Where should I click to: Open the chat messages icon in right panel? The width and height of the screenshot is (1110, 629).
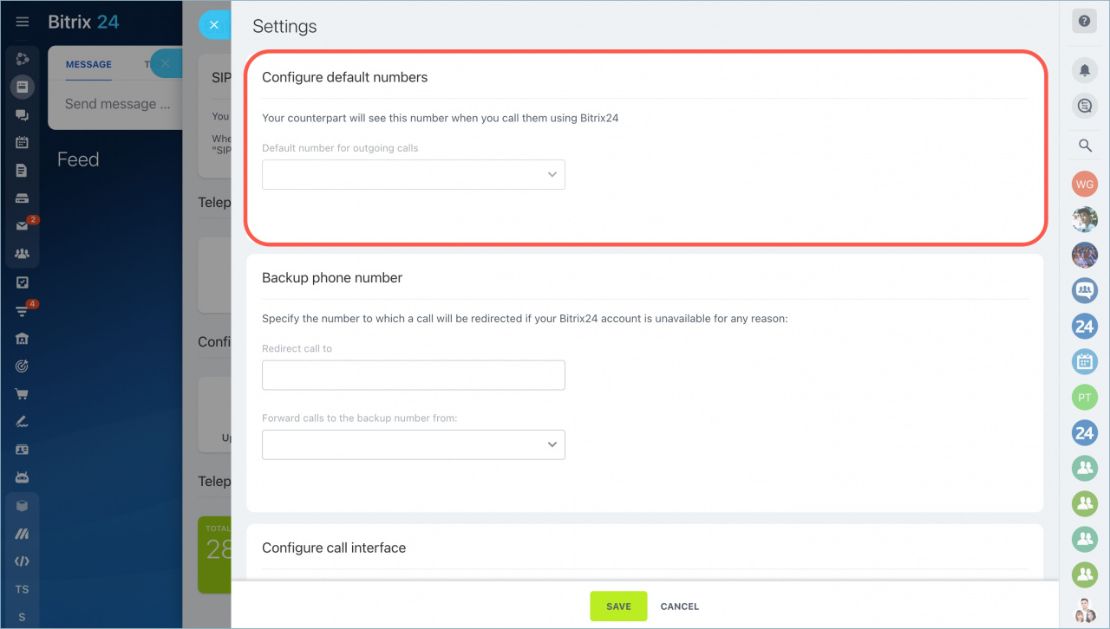(x=1084, y=106)
